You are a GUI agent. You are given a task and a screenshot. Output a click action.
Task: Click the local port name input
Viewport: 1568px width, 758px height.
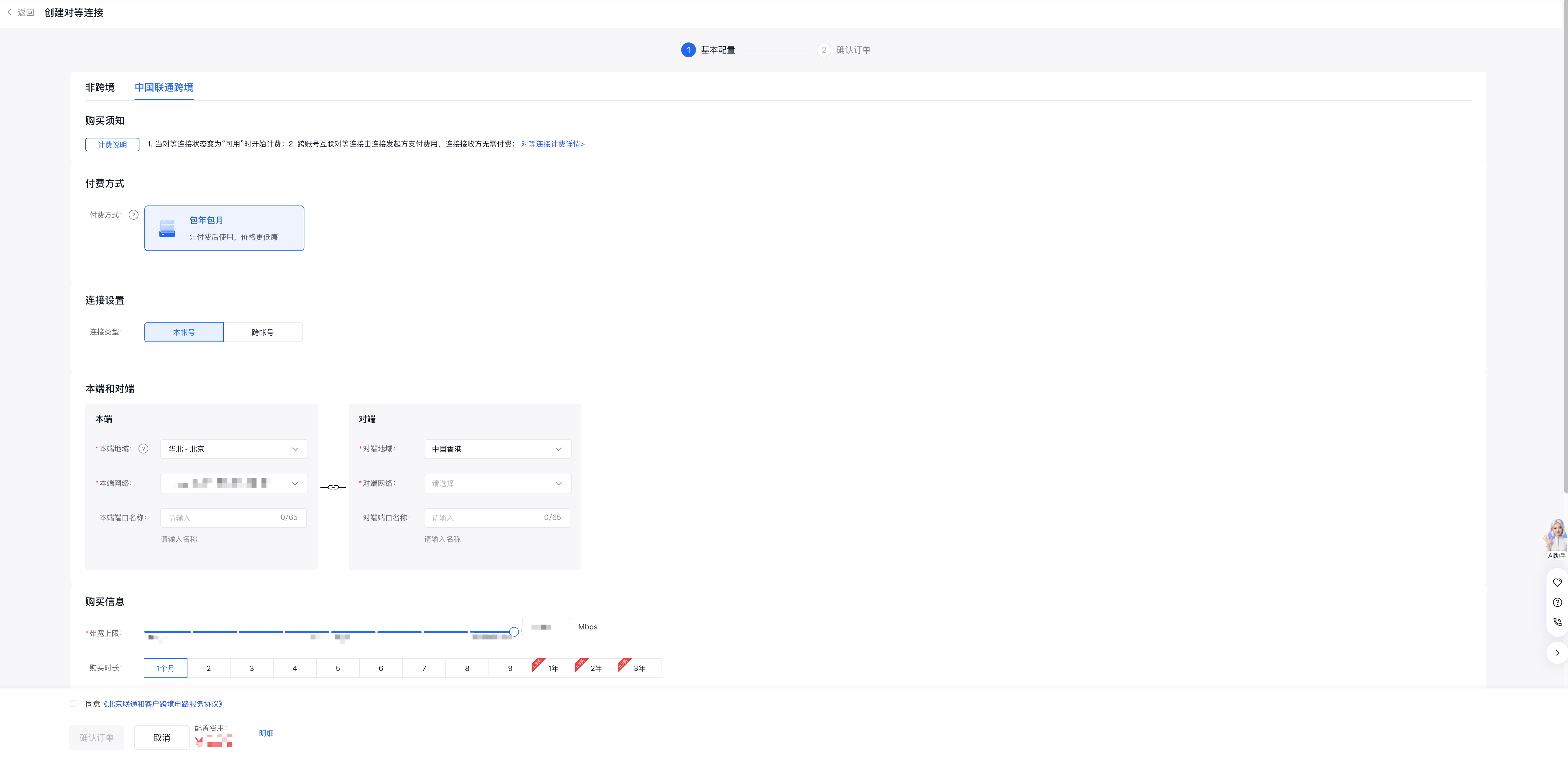coord(234,518)
